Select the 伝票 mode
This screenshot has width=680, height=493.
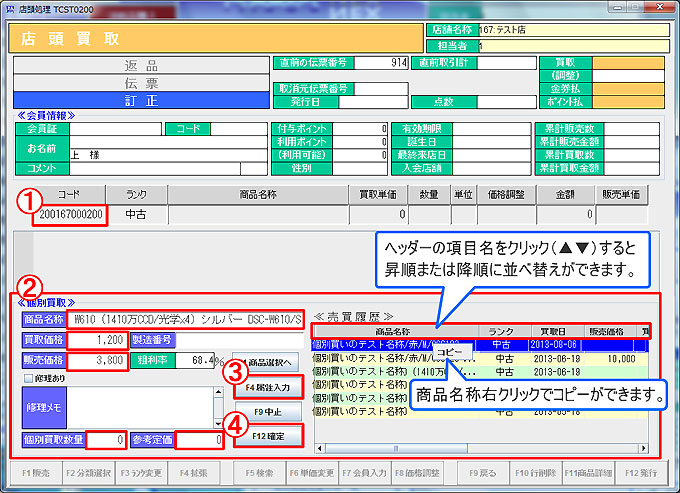point(140,82)
